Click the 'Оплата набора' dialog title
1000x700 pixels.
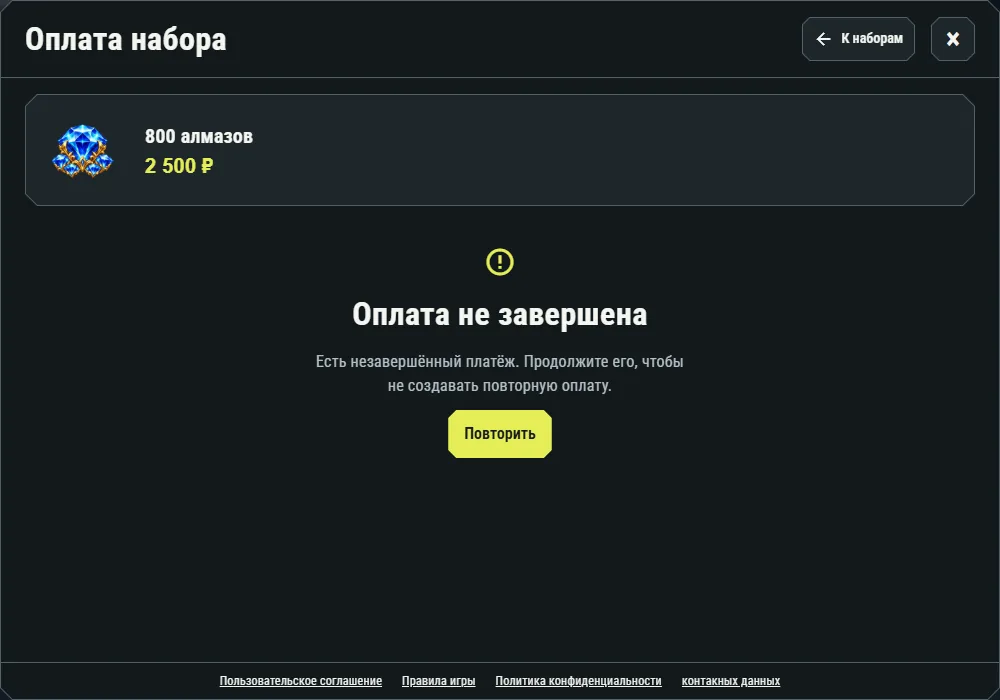(126, 40)
